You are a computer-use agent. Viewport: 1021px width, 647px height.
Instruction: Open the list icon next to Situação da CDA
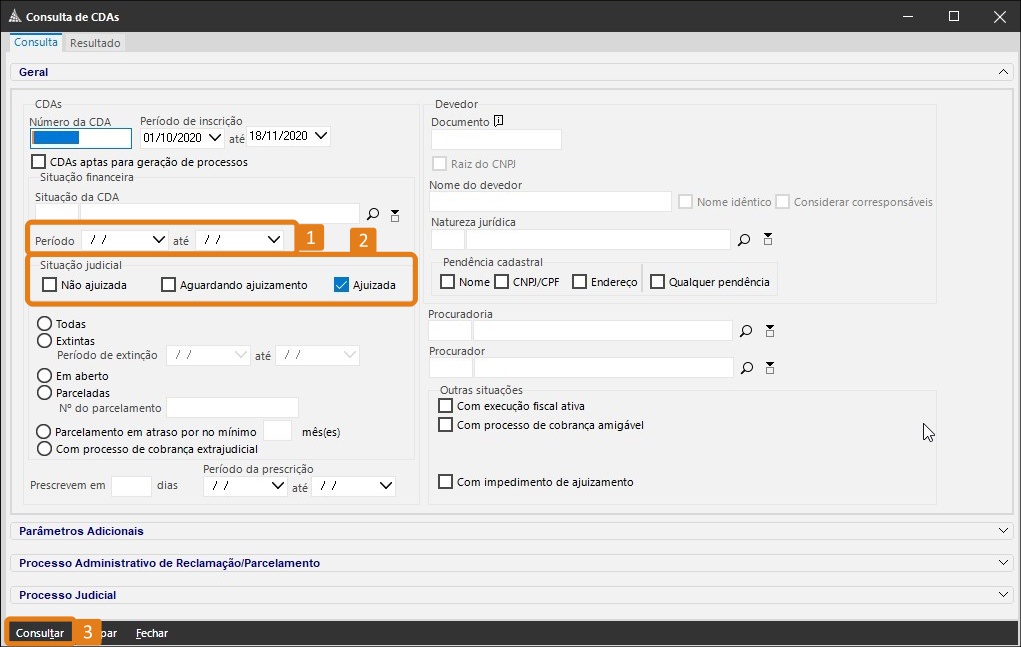point(395,215)
